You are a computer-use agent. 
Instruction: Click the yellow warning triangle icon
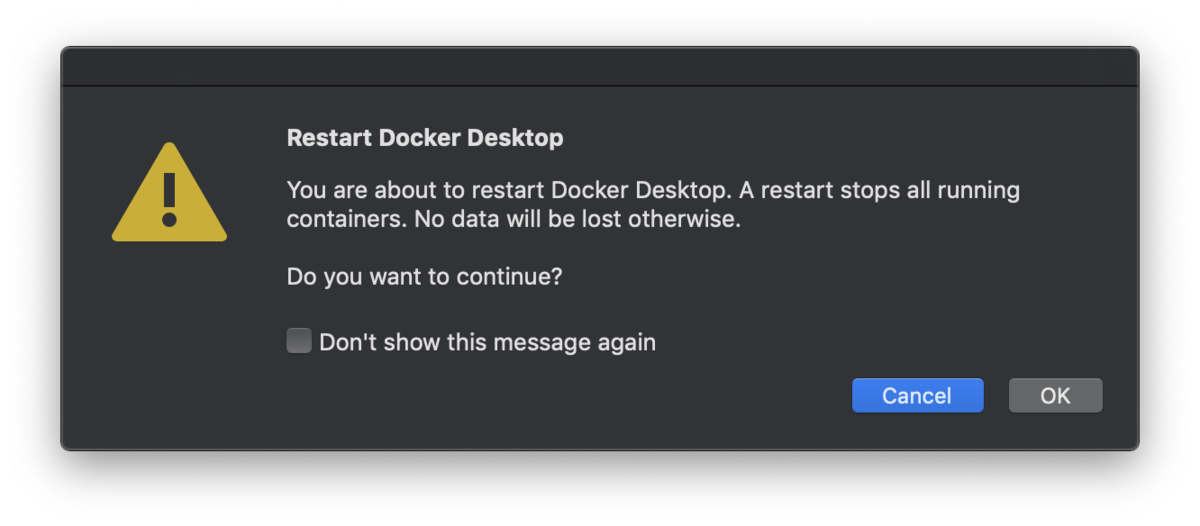169,193
